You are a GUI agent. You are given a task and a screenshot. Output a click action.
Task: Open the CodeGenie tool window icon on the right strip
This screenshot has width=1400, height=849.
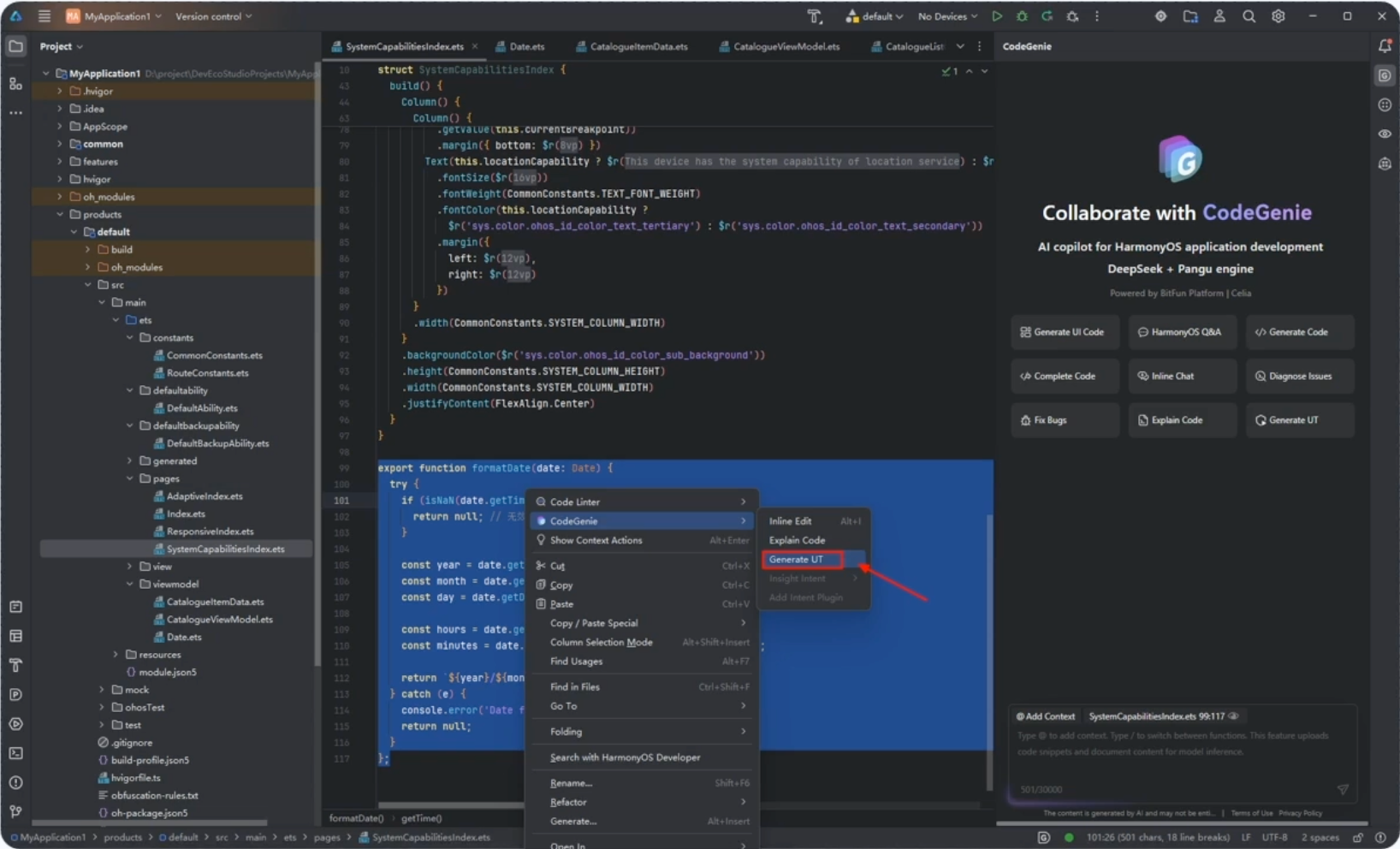pyautogui.click(x=1385, y=76)
